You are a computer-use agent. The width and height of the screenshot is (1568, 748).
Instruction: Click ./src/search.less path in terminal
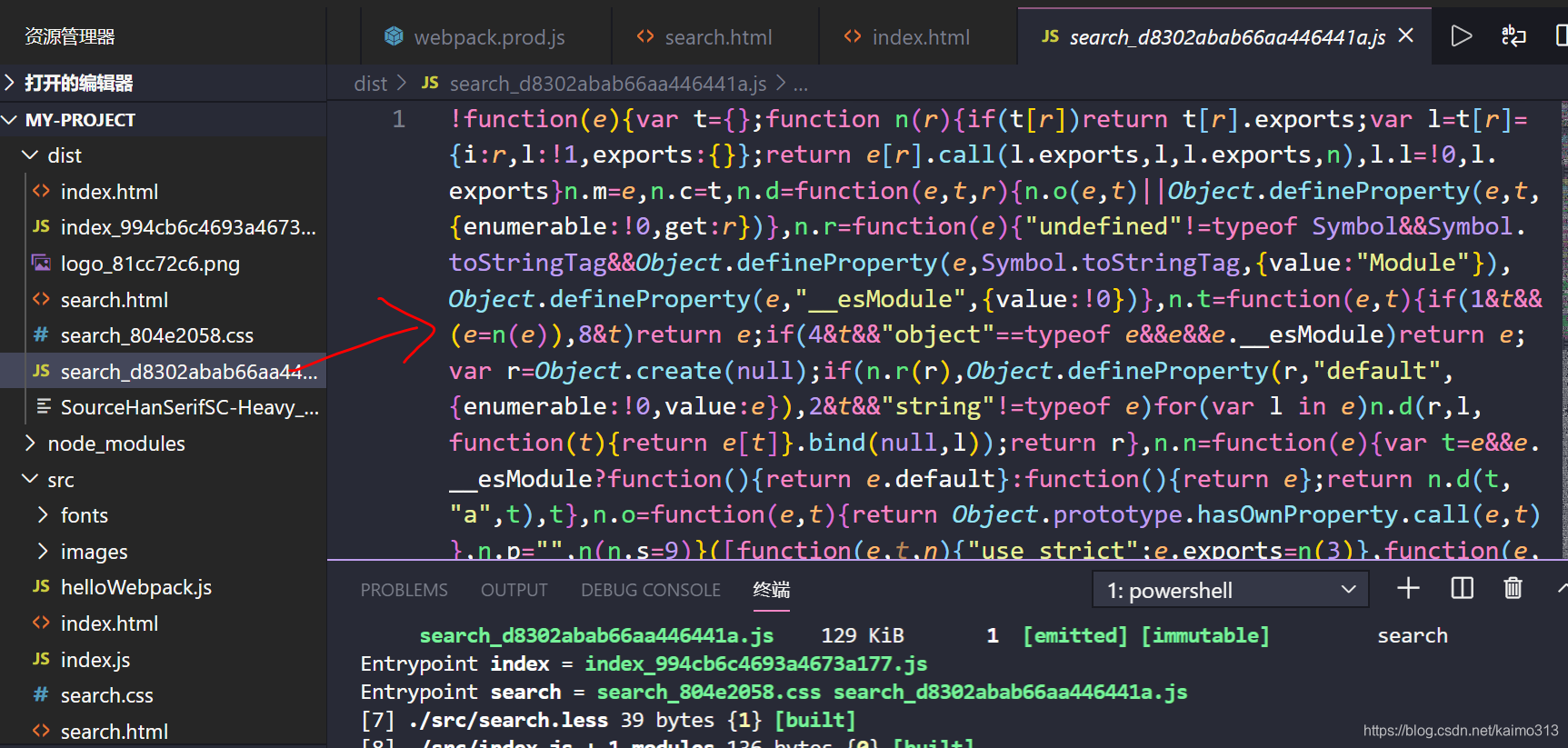[508, 720]
